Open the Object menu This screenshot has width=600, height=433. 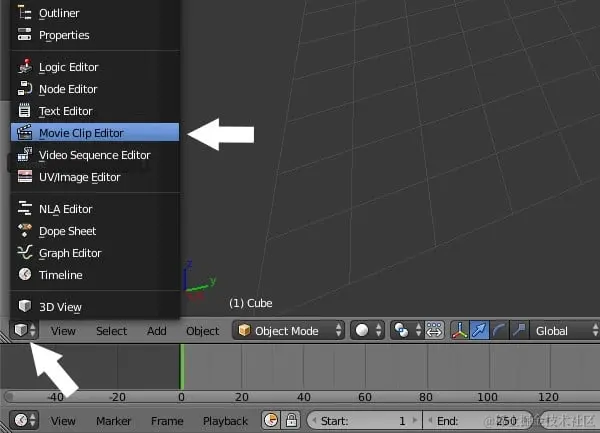(202, 331)
